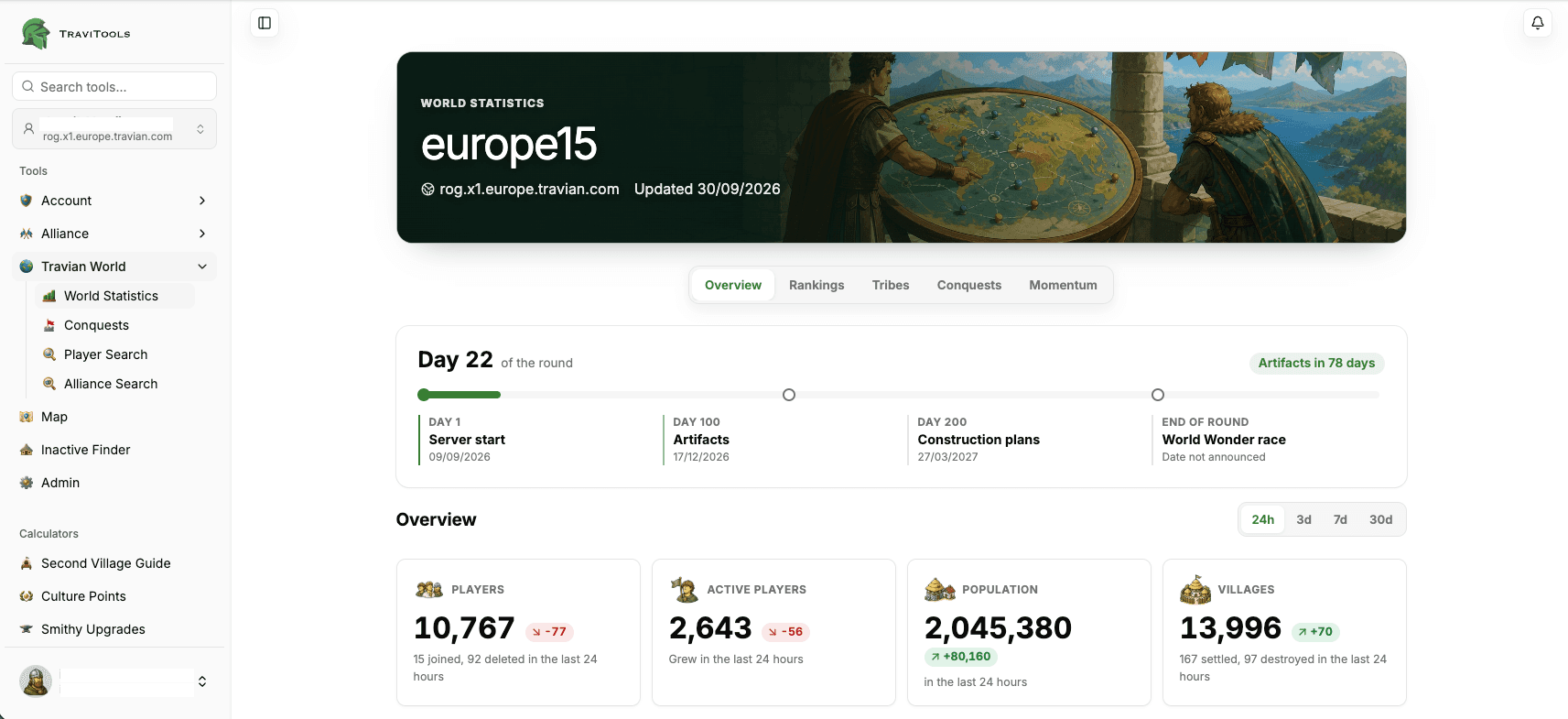Switch to the Tribes tab
The width and height of the screenshot is (1568, 719).
coord(891,285)
